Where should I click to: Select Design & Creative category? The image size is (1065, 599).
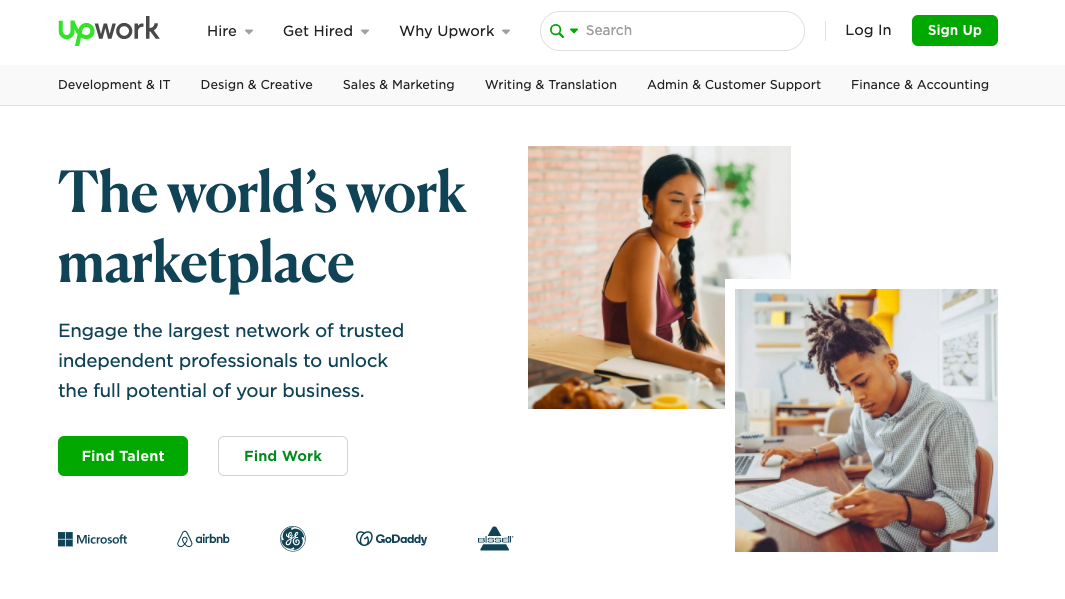coord(257,85)
